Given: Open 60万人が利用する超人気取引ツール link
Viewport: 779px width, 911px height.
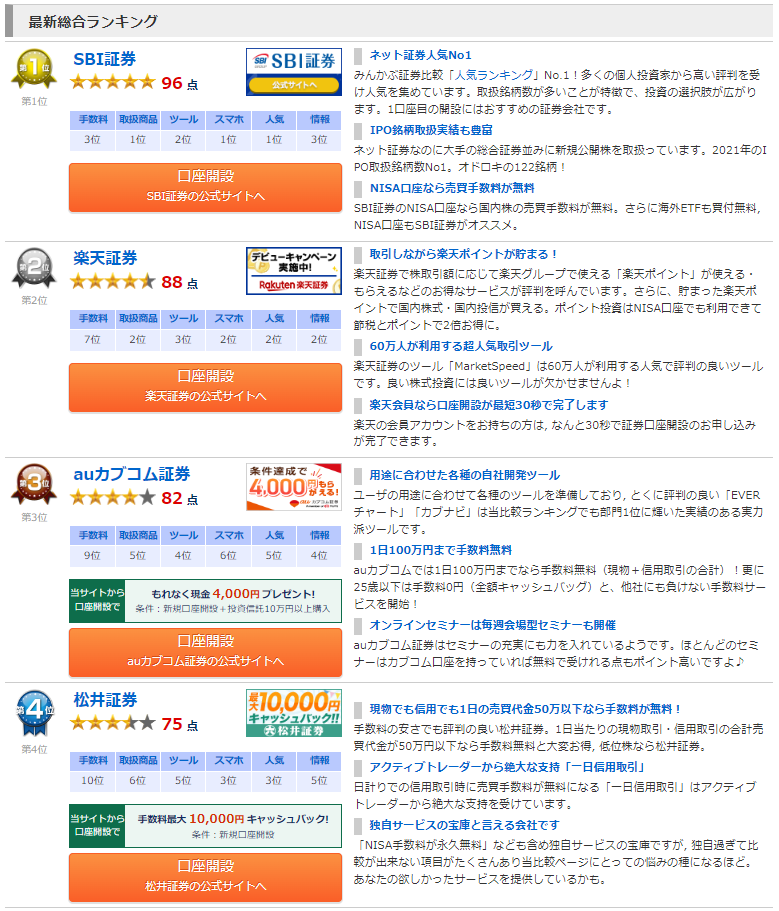Looking at the screenshot, I should pos(461,346).
